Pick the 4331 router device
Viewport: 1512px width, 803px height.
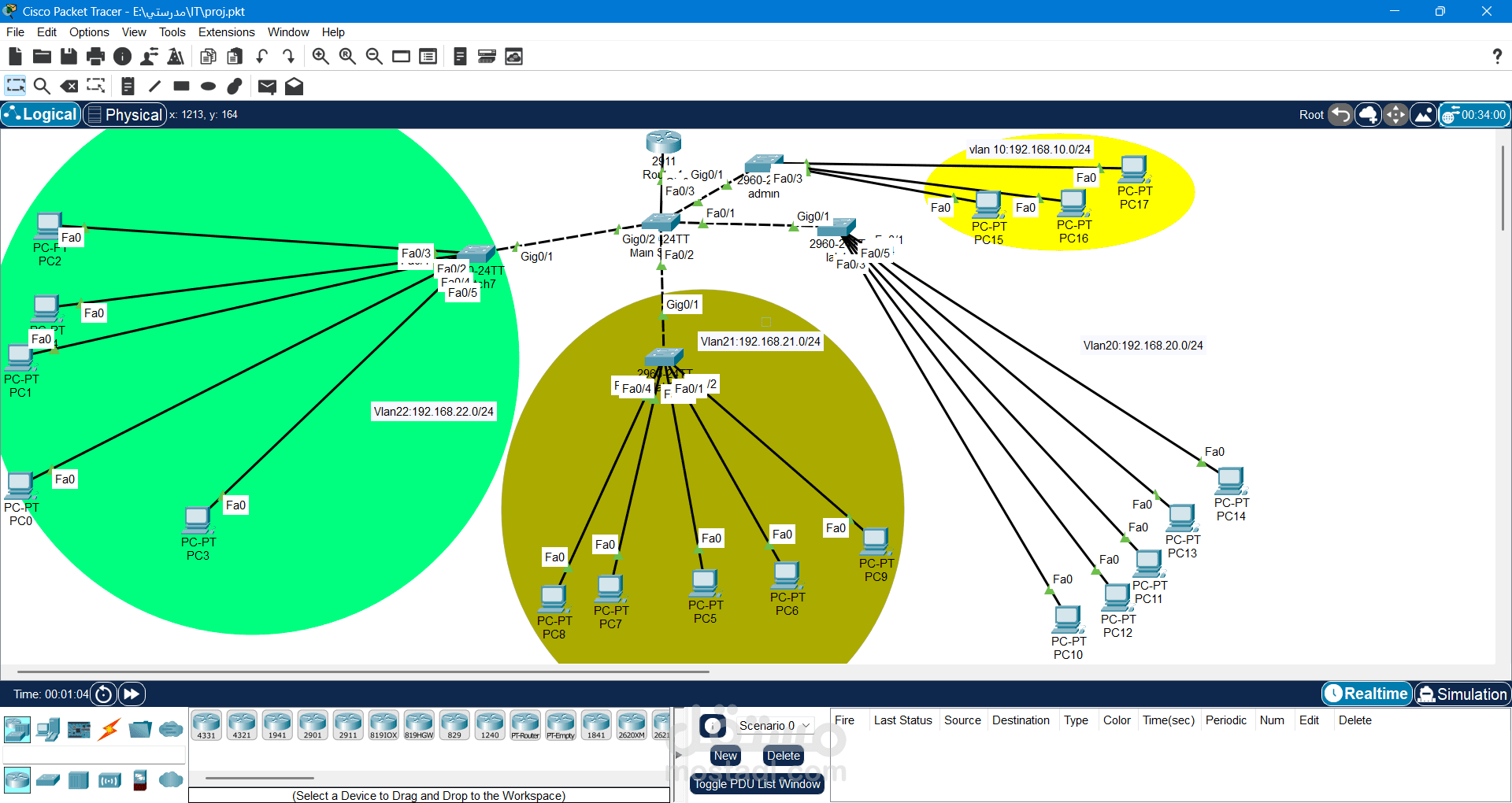click(x=206, y=725)
